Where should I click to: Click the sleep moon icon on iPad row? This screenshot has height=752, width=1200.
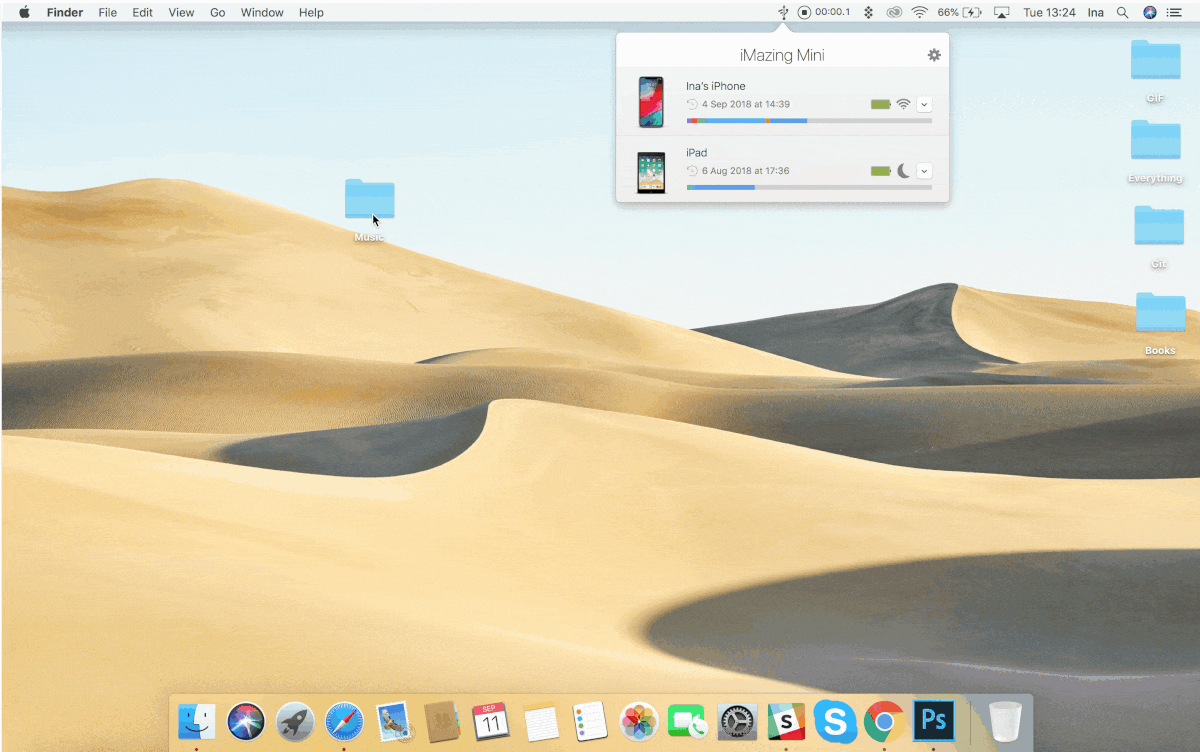pyautogui.click(x=903, y=171)
